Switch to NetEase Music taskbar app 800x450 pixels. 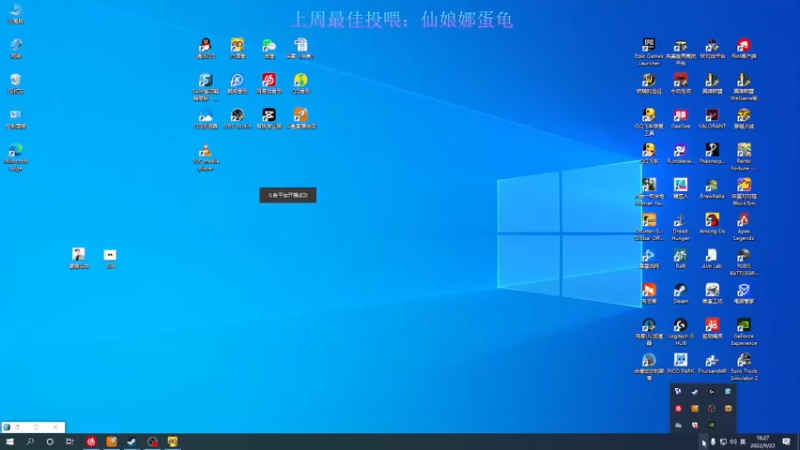tap(91, 442)
